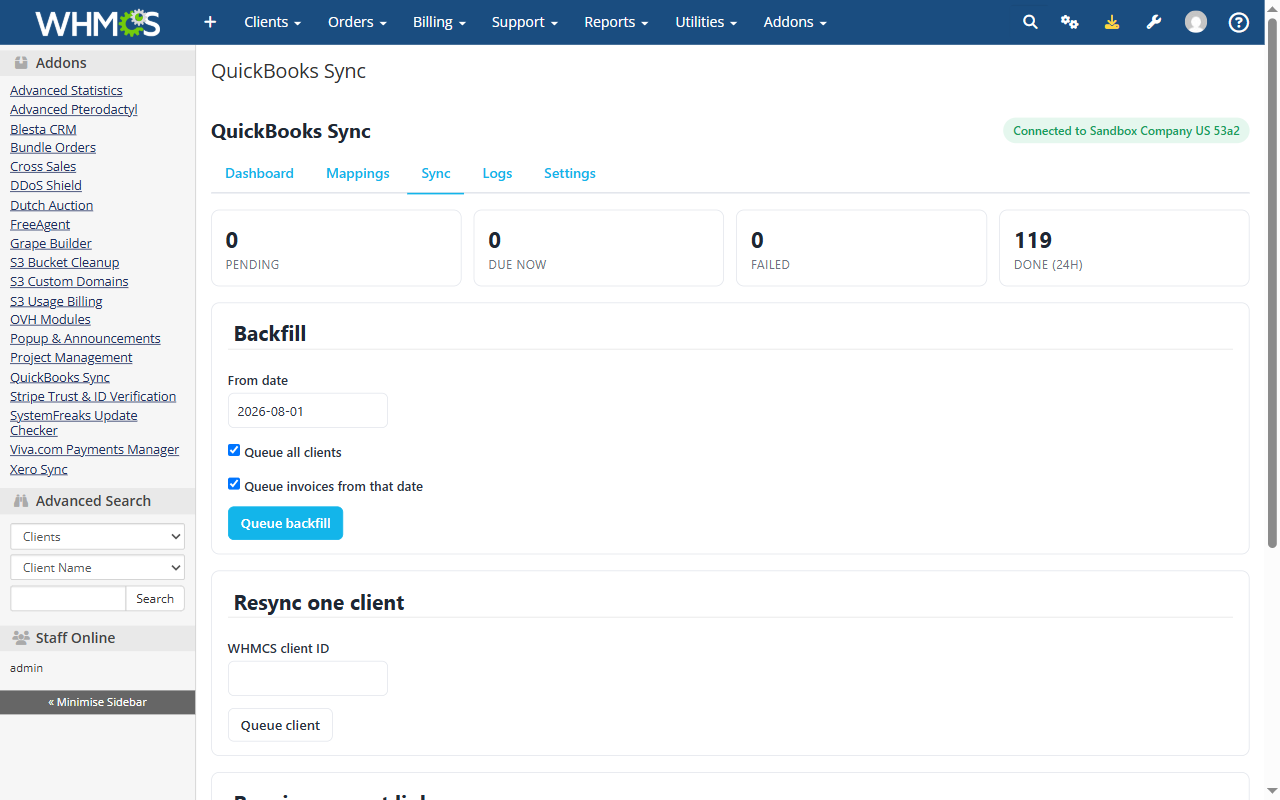Open the search magnifier icon
1280x800 pixels.
pos(1030,22)
